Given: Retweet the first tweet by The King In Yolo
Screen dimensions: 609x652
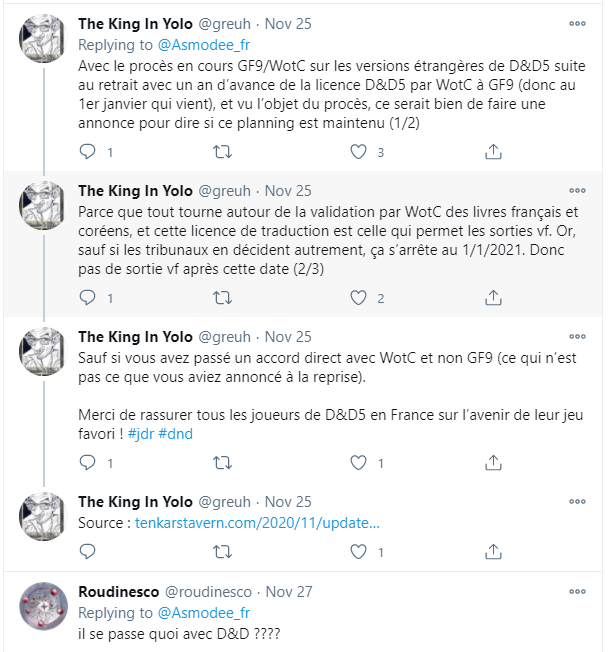Looking at the screenshot, I should [224, 152].
